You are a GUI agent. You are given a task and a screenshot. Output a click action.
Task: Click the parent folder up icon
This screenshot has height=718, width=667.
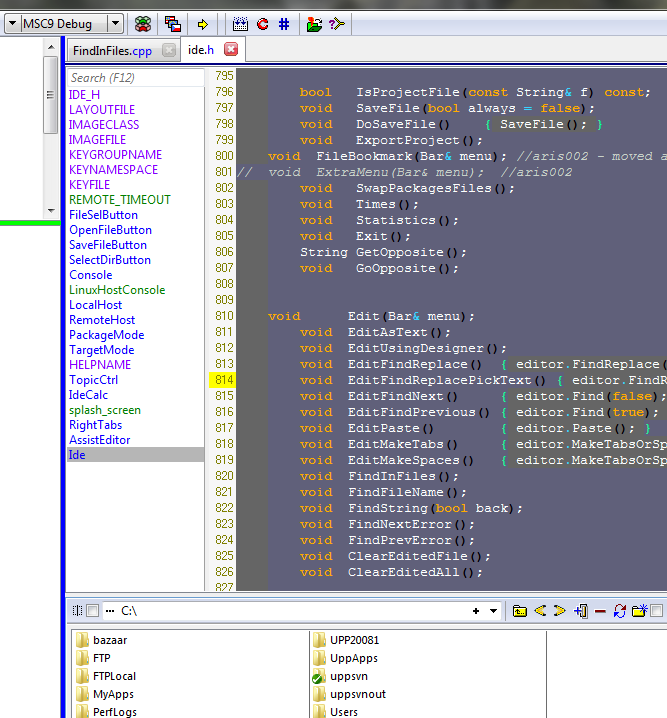(520, 610)
